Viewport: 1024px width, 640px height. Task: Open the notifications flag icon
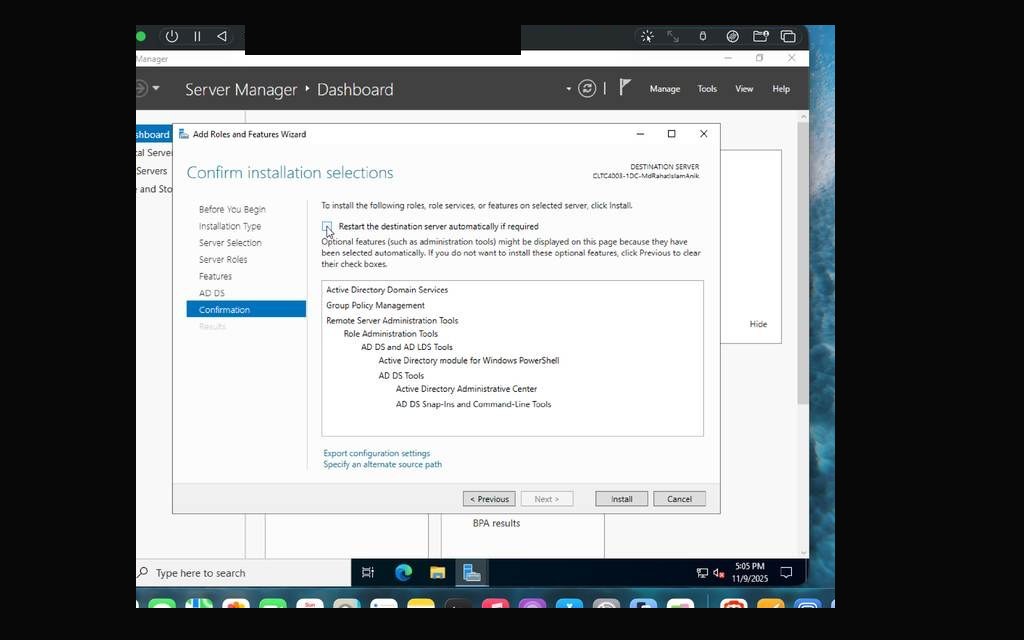tap(624, 87)
